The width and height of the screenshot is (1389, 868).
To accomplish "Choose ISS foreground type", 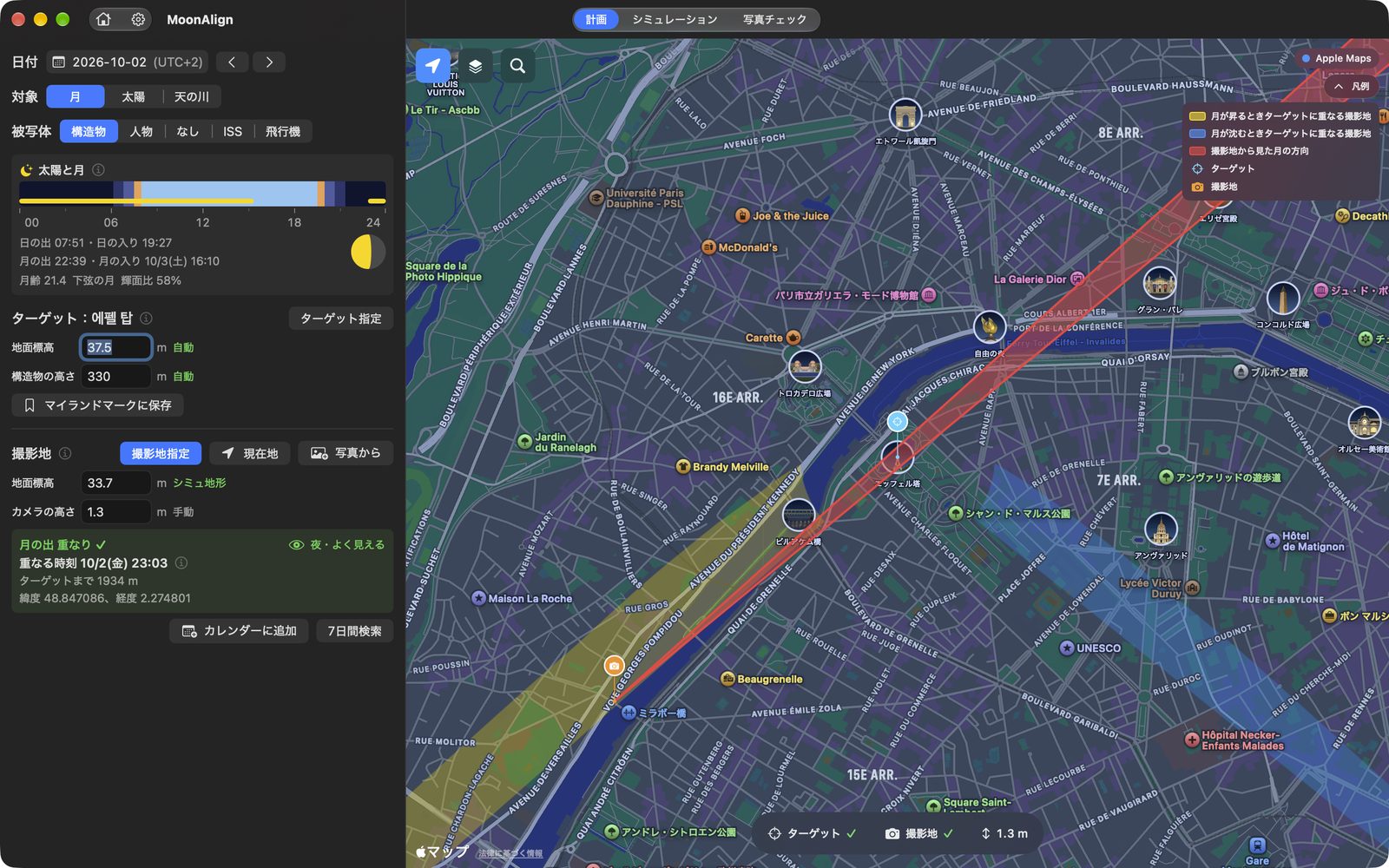I will (x=233, y=131).
